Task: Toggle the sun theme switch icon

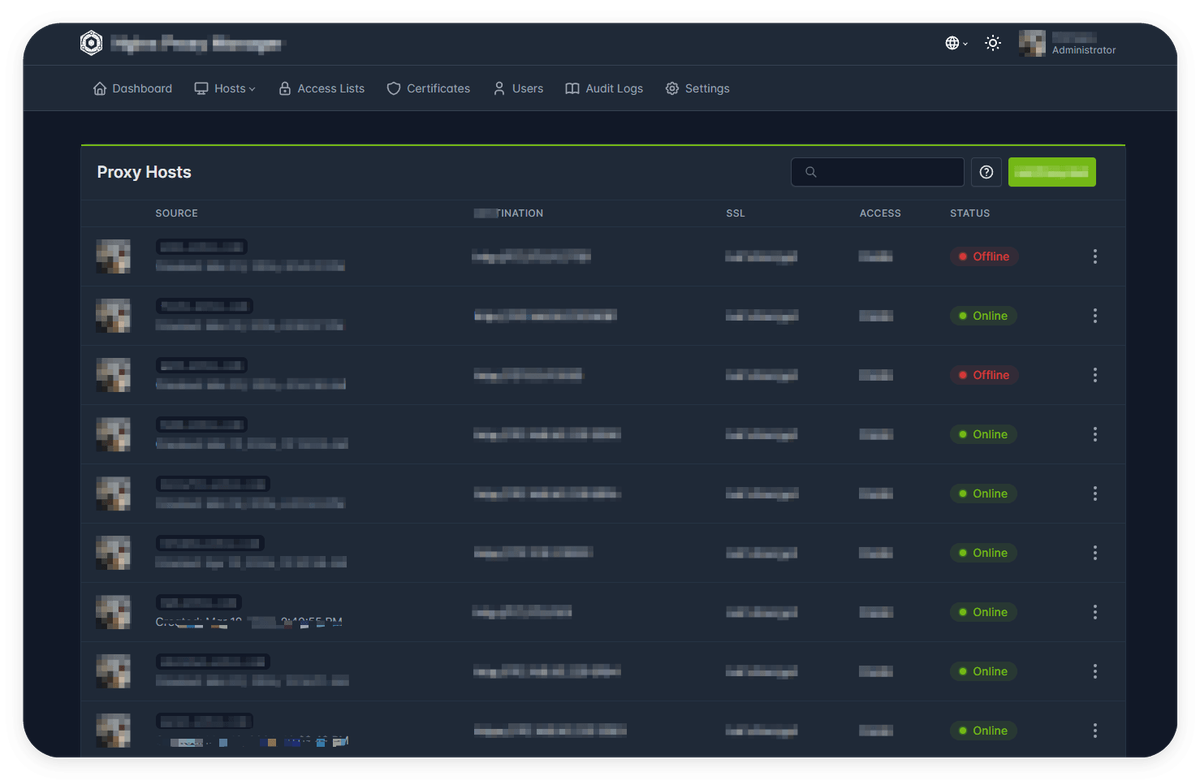Action: (993, 43)
